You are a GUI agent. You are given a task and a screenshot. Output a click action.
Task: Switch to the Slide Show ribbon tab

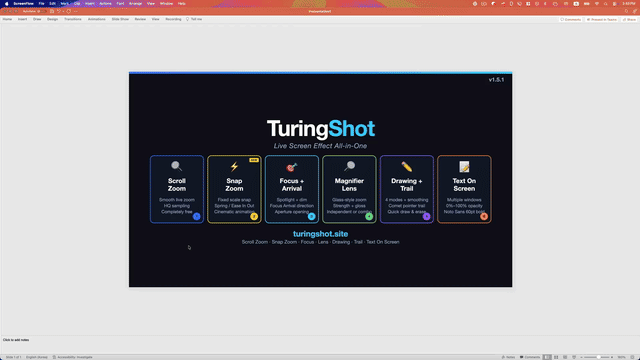(x=120, y=19)
